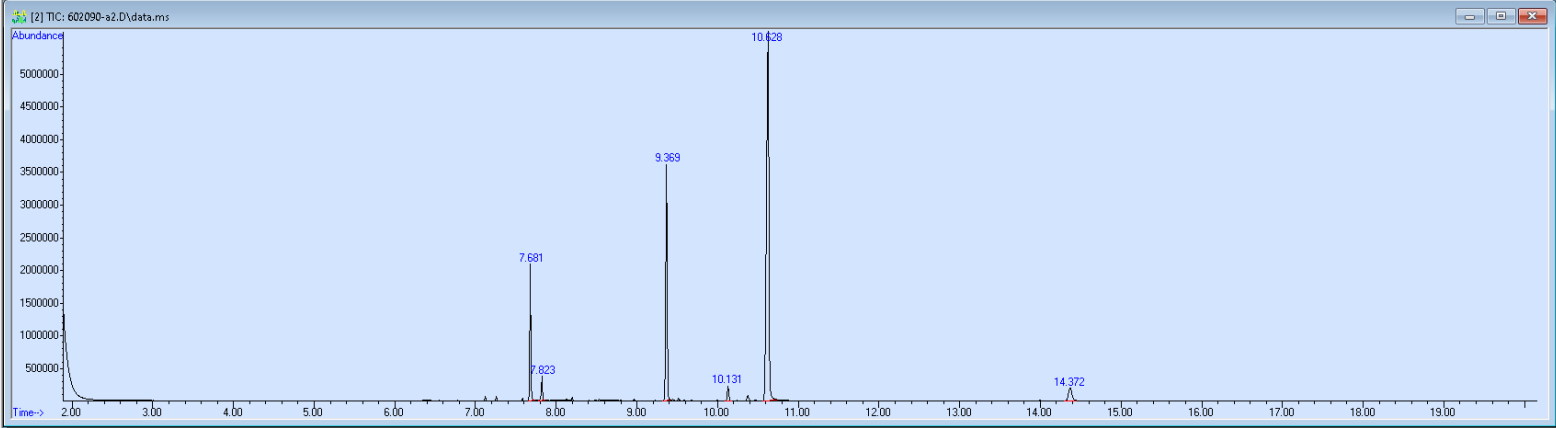Select the small peak labeled 10.131
1556x428 pixels.
coord(727,380)
